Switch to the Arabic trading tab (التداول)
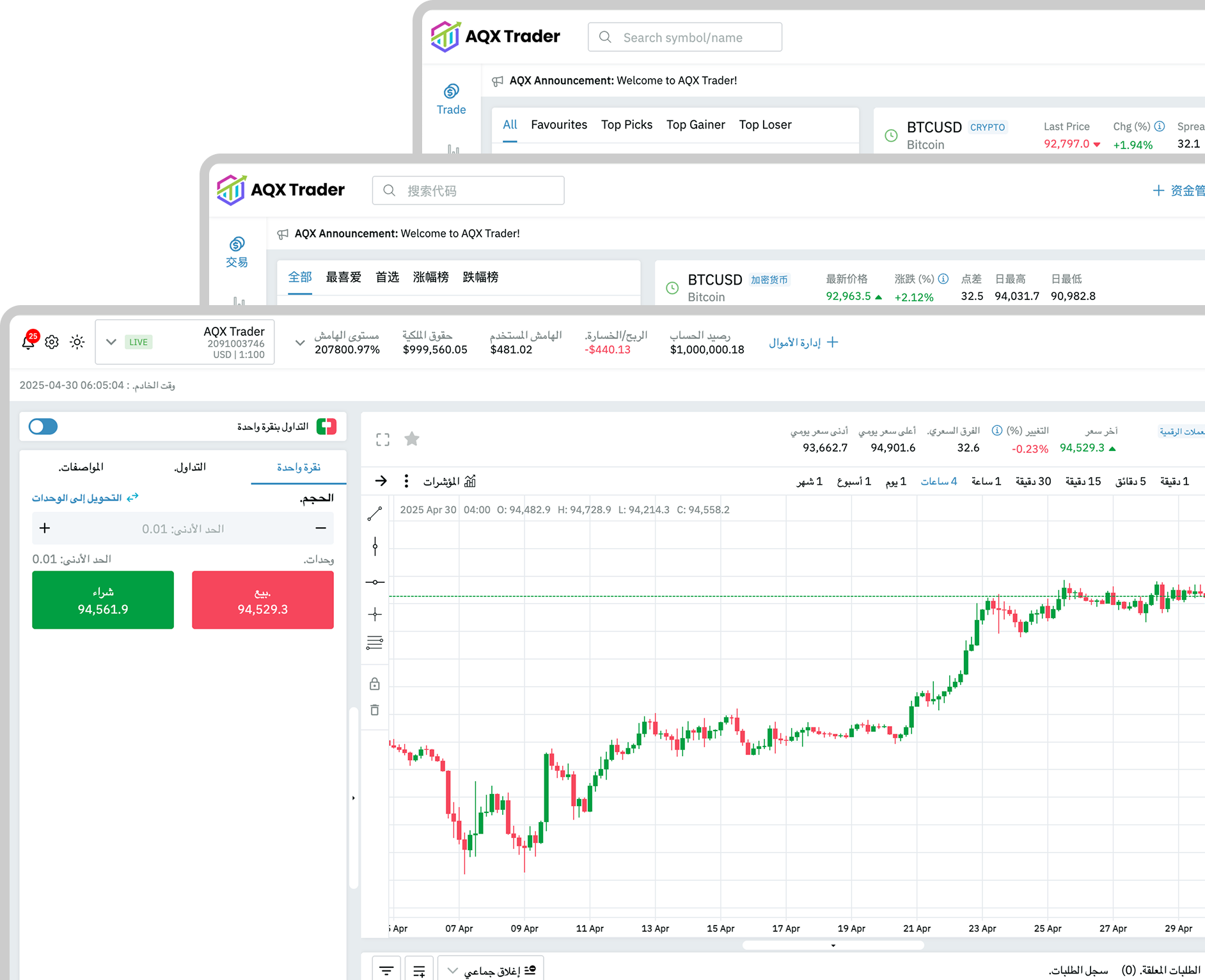1205x980 pixels. click(190, 467)
